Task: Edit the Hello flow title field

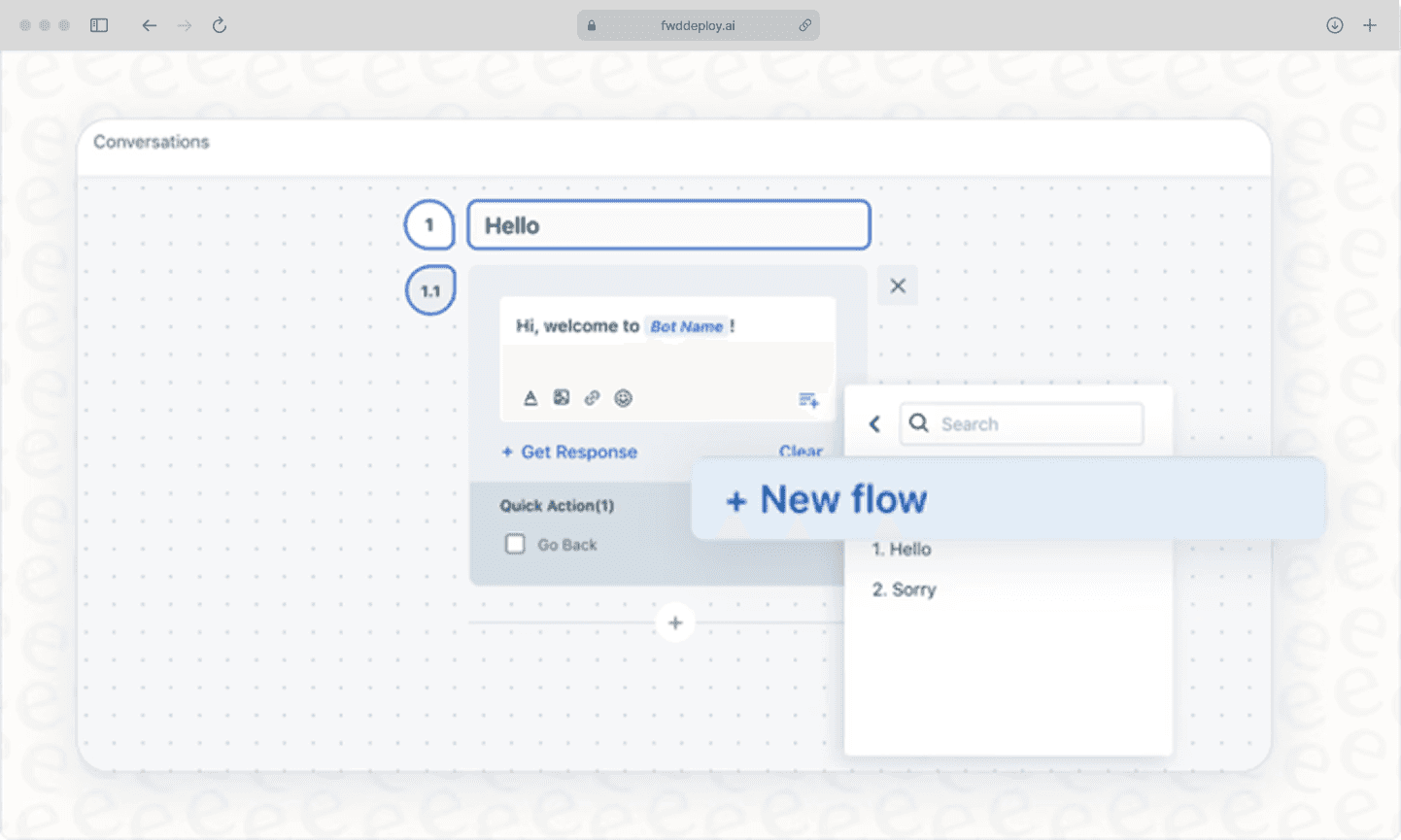Action: click(x=668, y=225)
